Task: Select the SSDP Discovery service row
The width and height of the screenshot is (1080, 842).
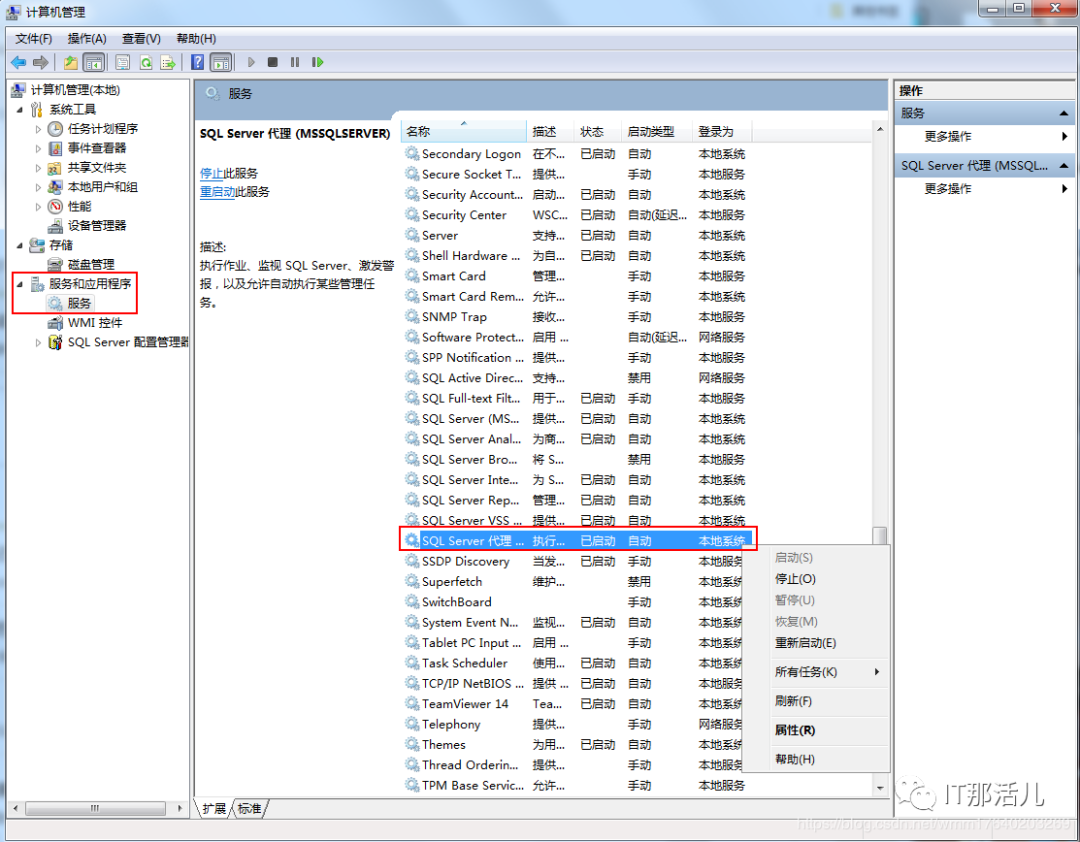Action: 577,562
